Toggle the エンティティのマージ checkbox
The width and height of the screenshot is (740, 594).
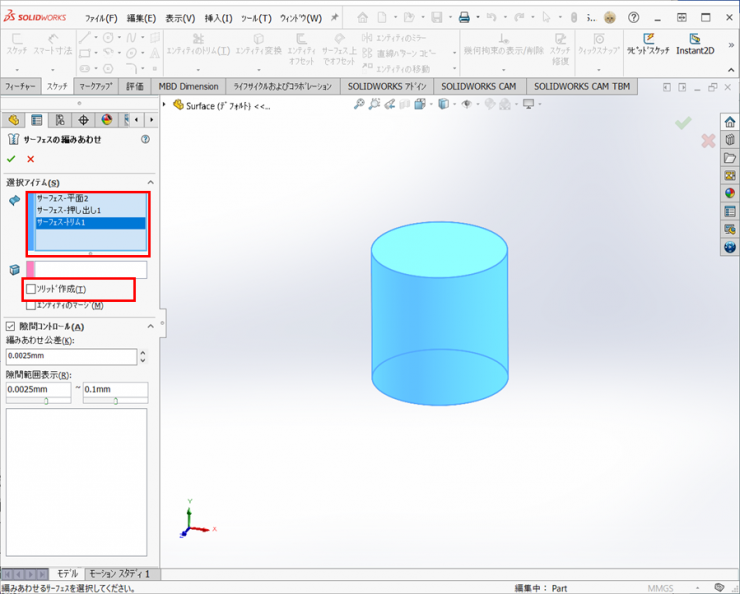pos(31,305)
